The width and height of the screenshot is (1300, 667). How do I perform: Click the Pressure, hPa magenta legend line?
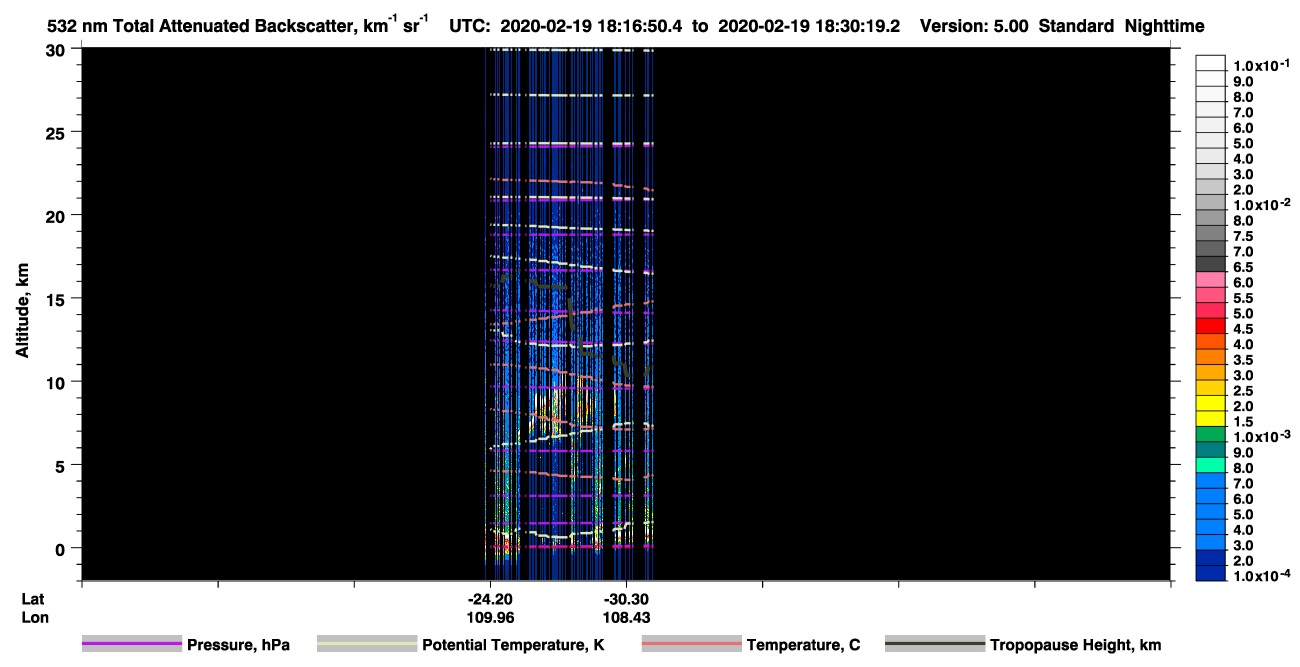132,645
